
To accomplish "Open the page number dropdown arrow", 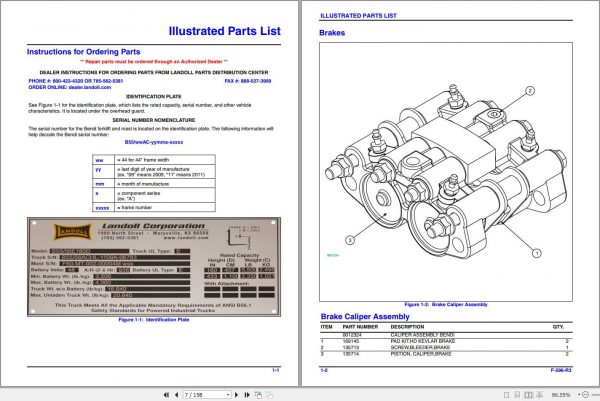I will pyautogui.click(x=228, y=394).
